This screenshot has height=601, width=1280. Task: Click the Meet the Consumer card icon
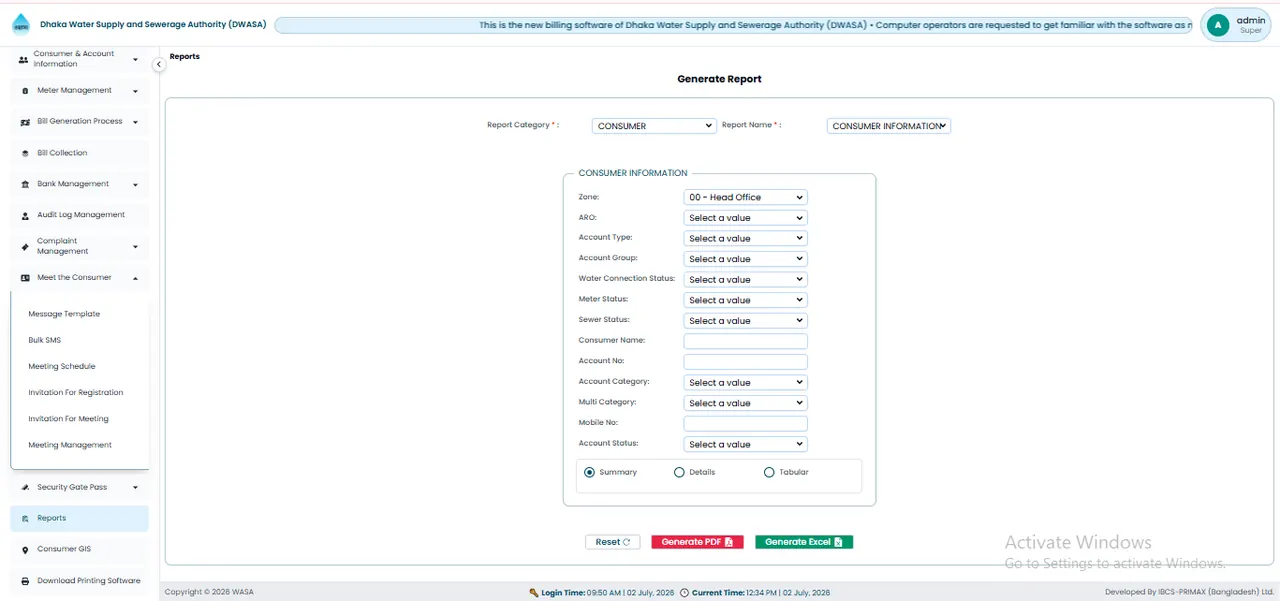(25, 278)
